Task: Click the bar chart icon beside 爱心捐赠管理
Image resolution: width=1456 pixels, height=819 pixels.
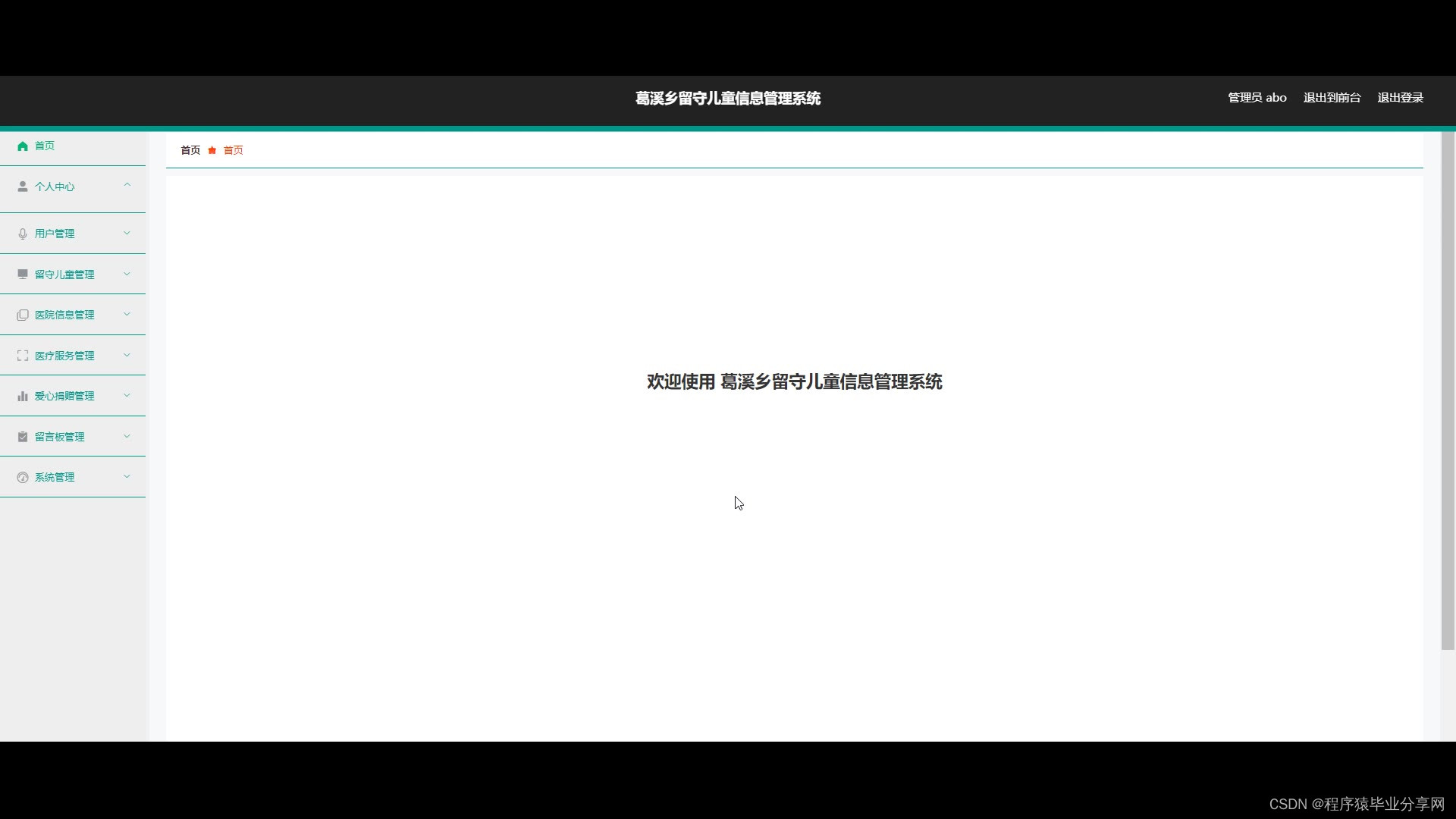Action: coord(23,397)
